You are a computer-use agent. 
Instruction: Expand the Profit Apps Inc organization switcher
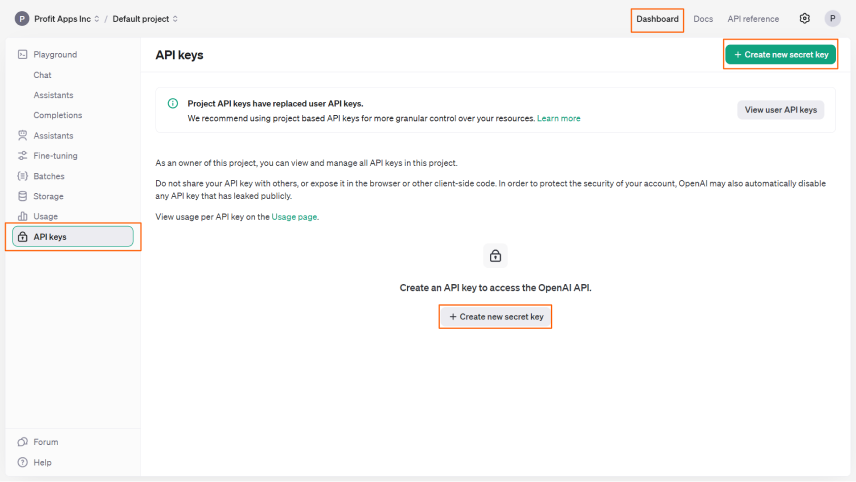(67, 19)
